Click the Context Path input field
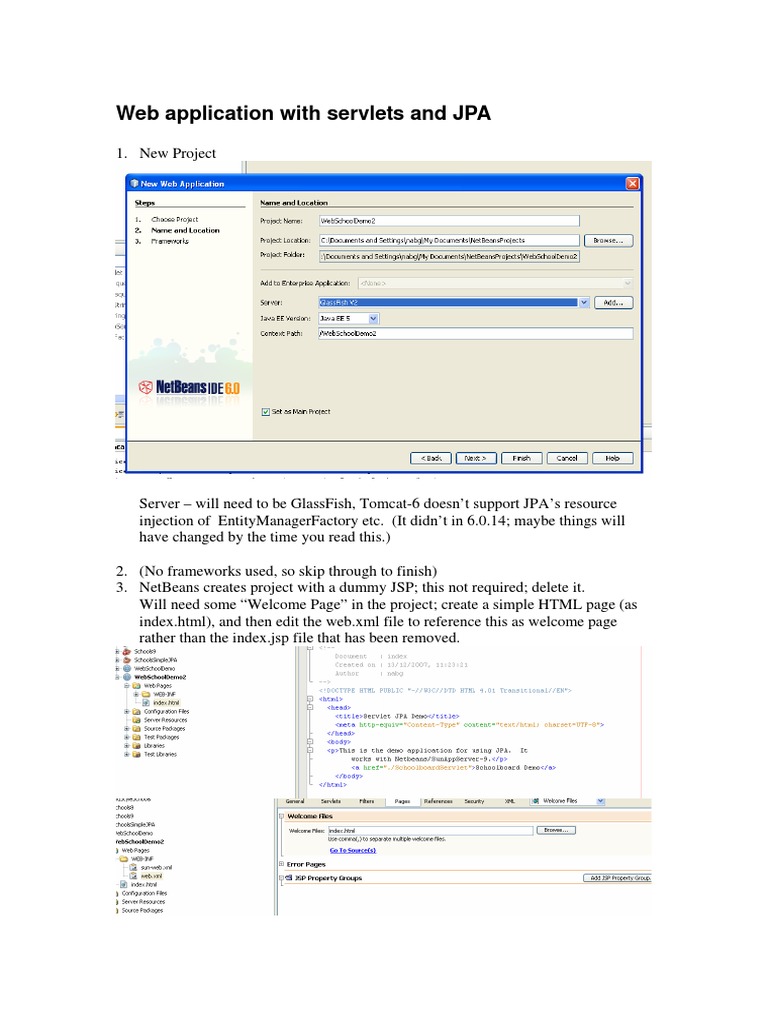Screen dimensions: 768x1024 pos(475,334)
